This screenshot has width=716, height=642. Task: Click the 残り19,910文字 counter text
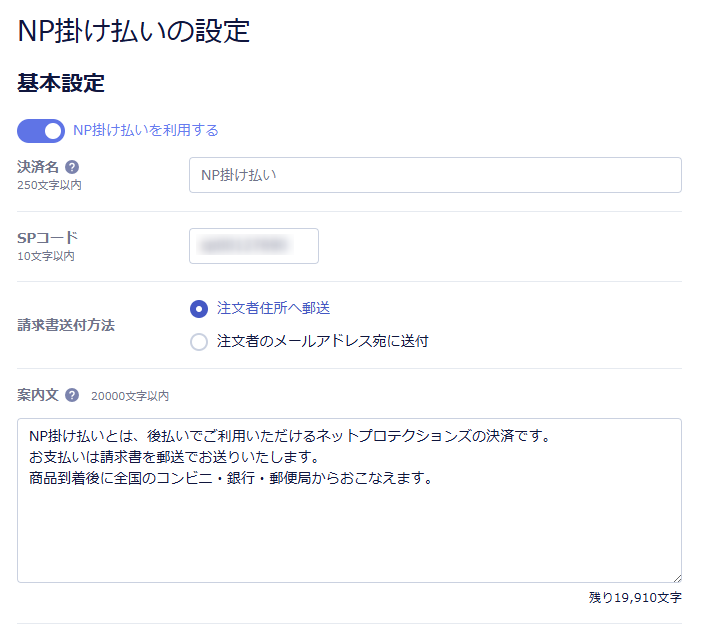pos(635,597)
